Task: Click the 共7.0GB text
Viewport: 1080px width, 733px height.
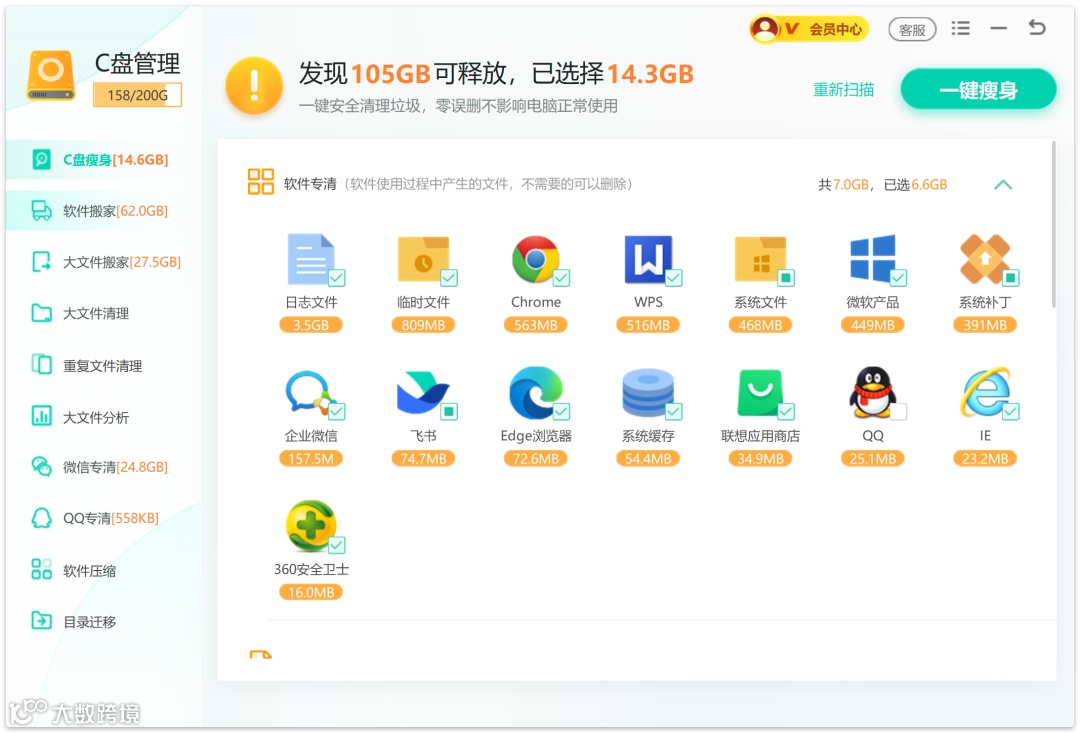Action: 844,185
